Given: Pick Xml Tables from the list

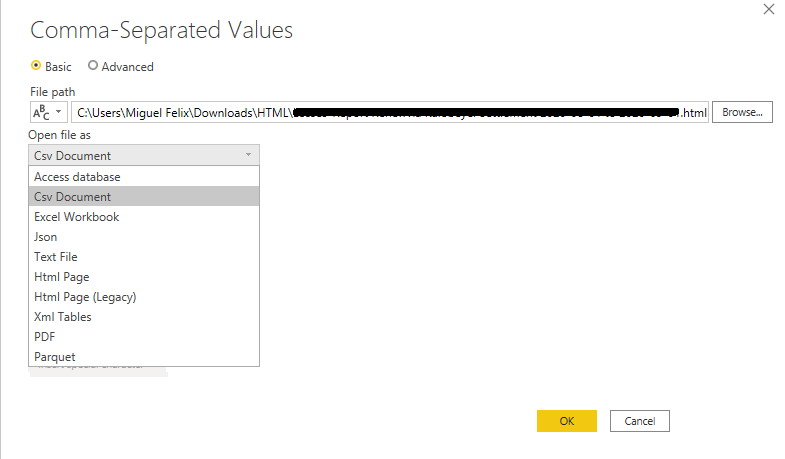Looking at the screenshot, I should point(63,317).
